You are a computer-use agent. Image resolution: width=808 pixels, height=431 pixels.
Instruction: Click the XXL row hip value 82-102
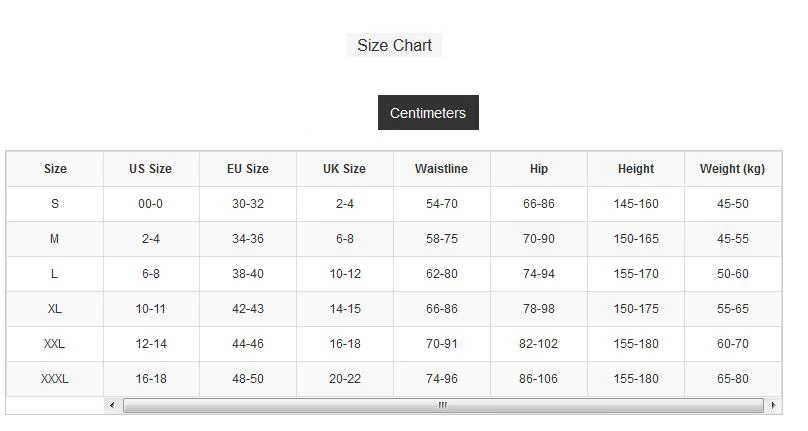tap(538, 344)
